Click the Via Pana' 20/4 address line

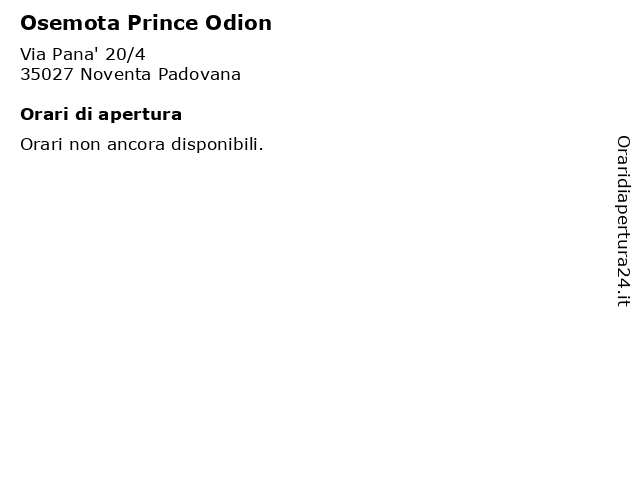tap(82, 54)
